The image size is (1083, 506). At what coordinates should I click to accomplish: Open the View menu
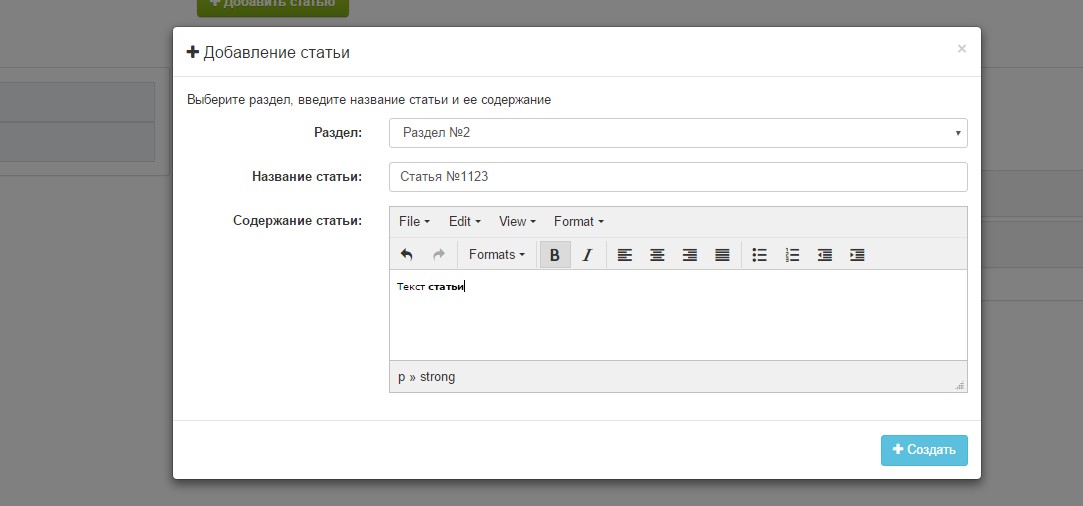[517, 222]
